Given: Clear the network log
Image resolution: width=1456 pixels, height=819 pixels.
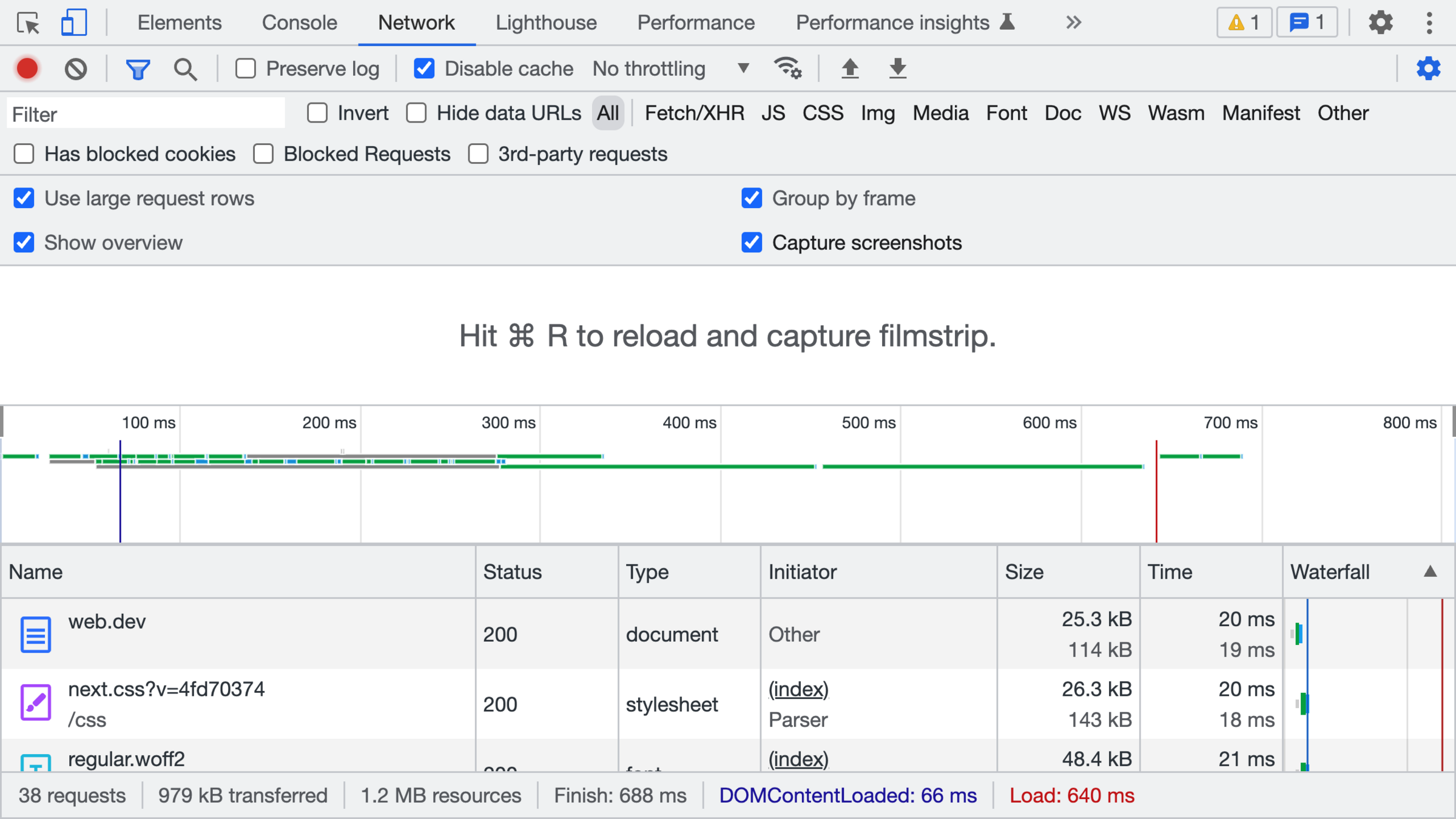Looking at the screenshot, I should click(76, 69).
